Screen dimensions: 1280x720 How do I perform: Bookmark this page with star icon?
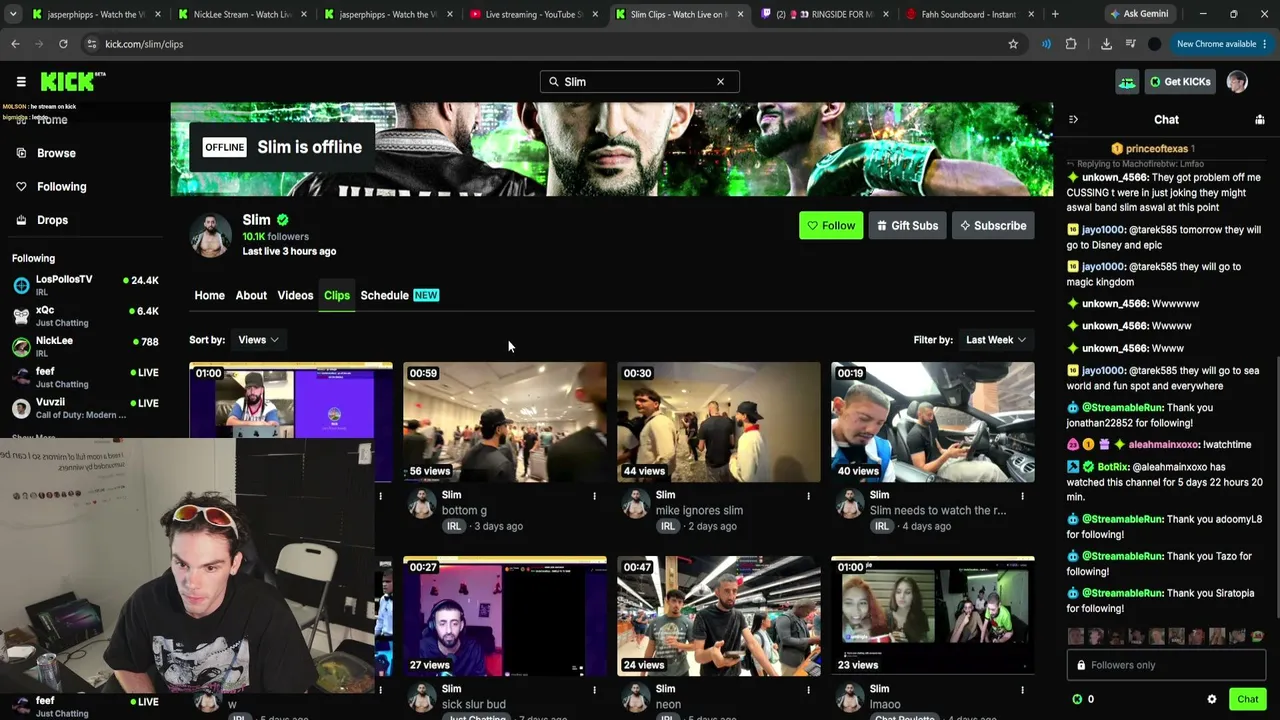(1013, 44)
